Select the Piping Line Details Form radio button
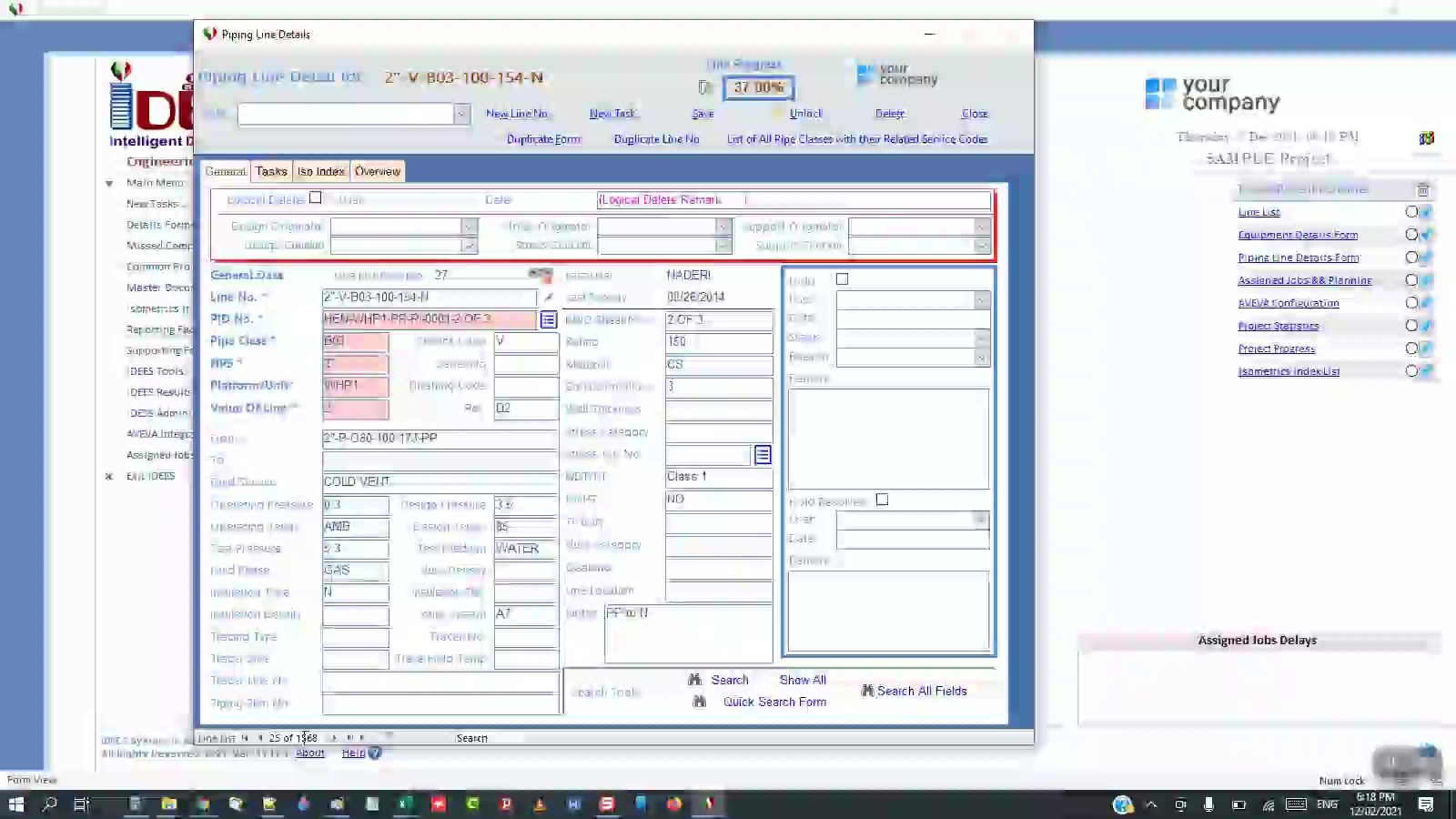The width and height of the screenshot is (1456, 819). pyautogui.click(x=1411, y=258)
